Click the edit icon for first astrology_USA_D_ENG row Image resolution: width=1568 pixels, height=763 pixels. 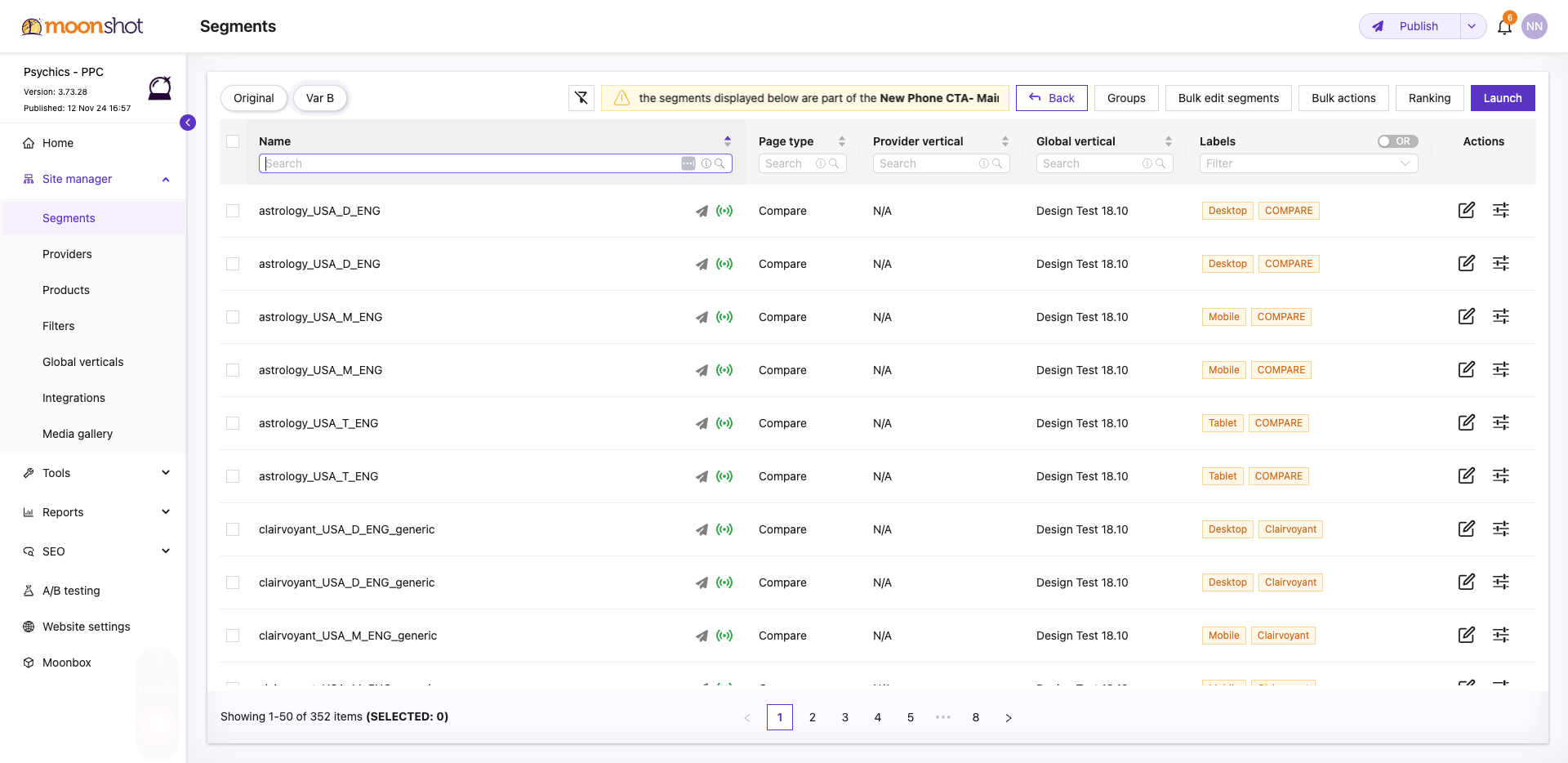click(x=1467, y=210)
